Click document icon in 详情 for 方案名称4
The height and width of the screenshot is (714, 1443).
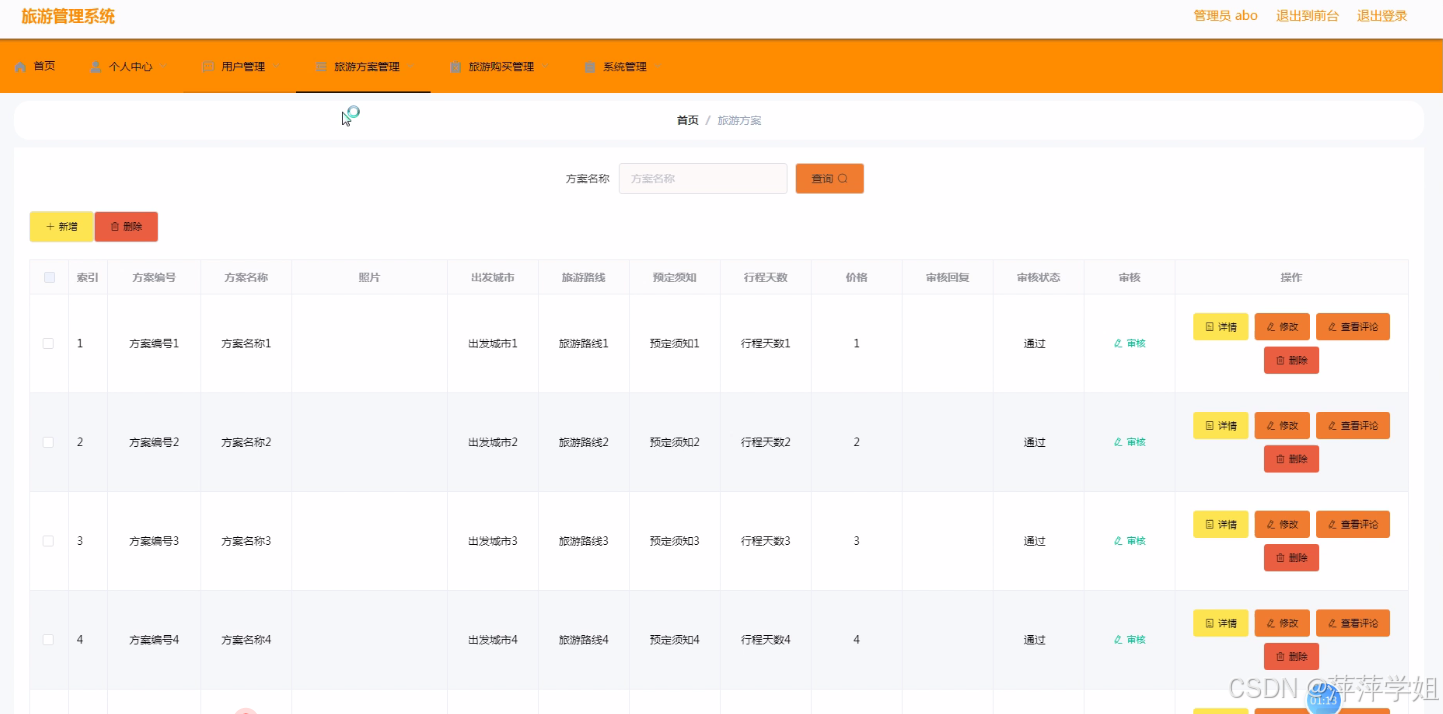point(1209,623)
